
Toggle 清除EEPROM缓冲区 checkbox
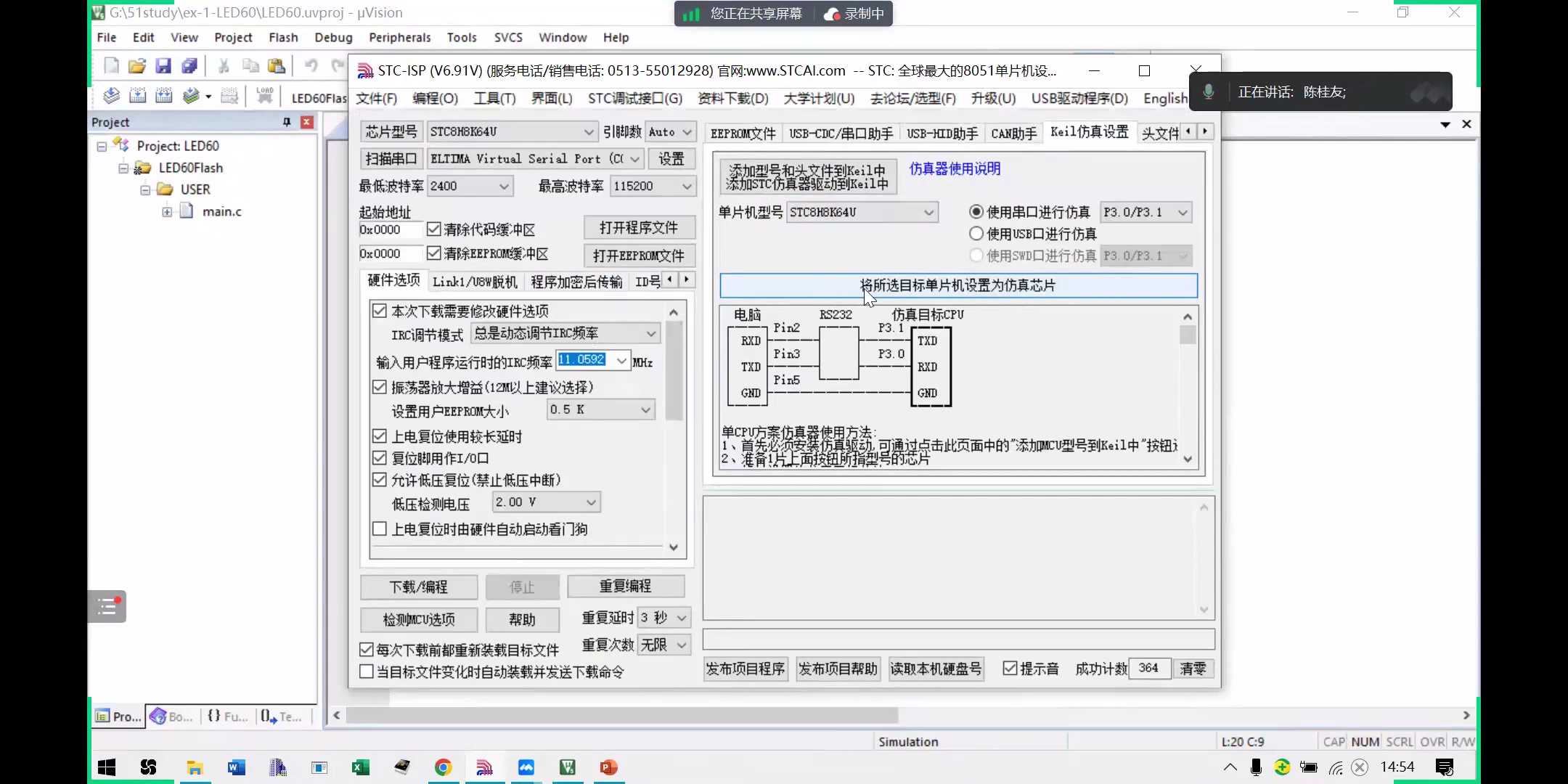tap(434, 253)
